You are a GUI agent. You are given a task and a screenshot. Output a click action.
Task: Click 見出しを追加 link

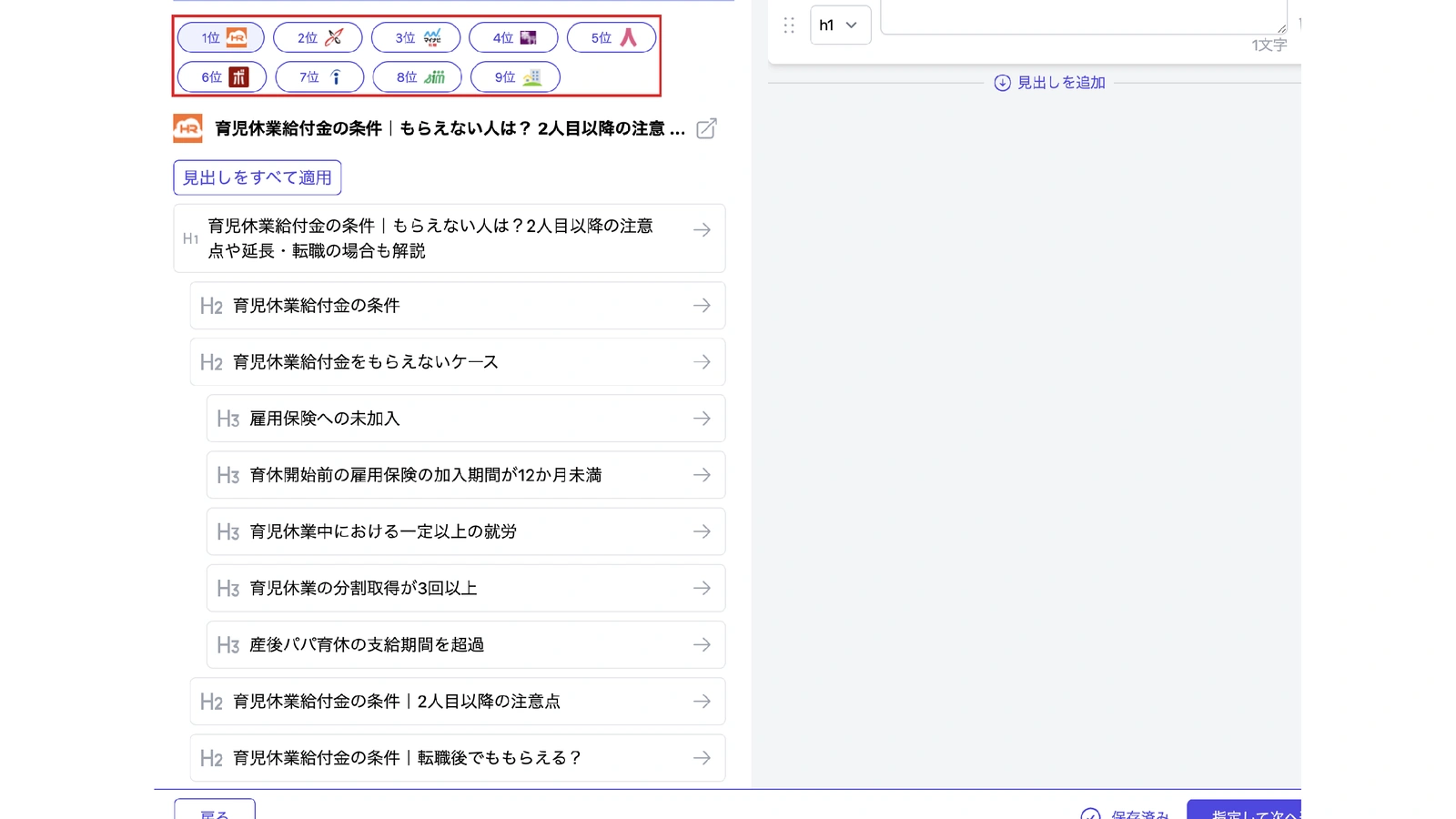pos(1061,83)
